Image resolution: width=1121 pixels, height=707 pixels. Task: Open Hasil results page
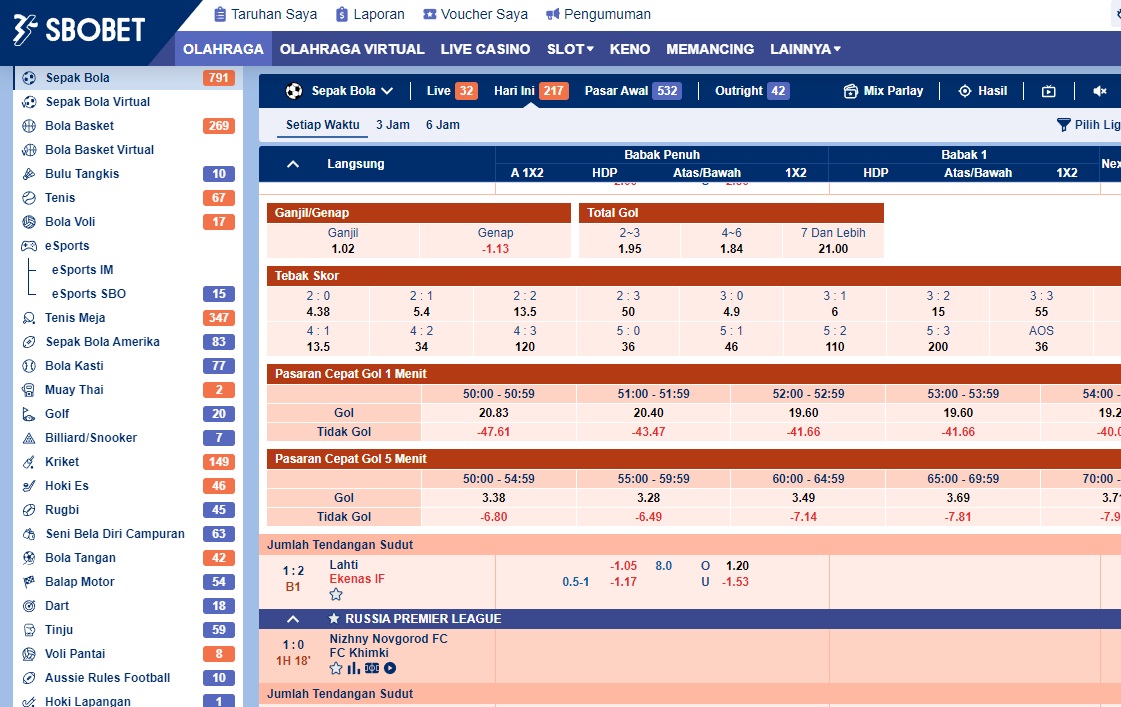(x=982, y=91)
